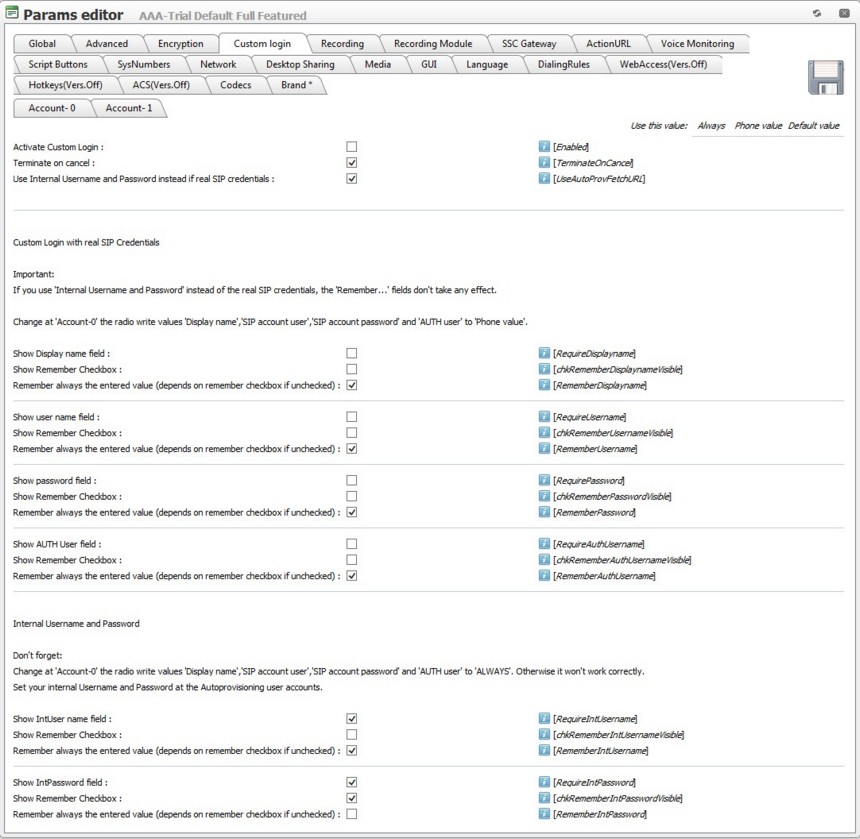The height and width of the screenshot is (839, 860).
Task: Click the refresh icon in title bar
Action: pos(817,13)
